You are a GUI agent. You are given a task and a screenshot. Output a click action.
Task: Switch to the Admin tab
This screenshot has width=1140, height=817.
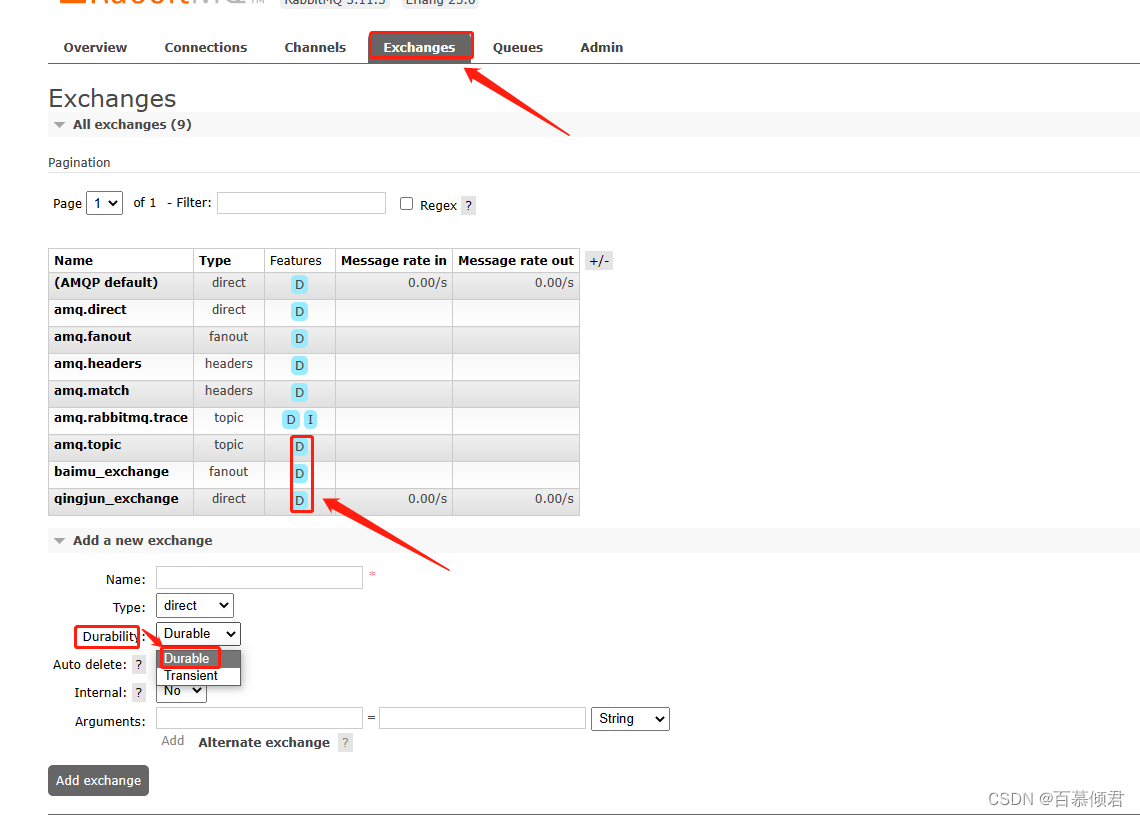click(601, 47)
